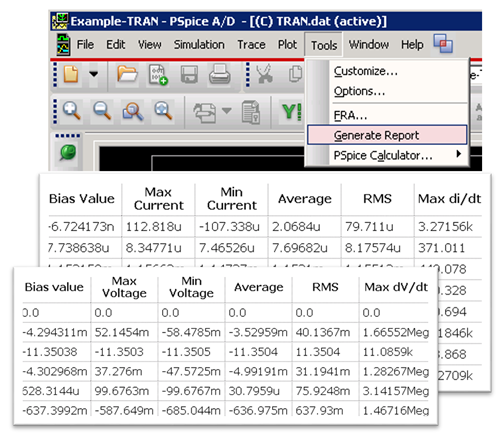
Task: Click cell value 637.93m
Action: click(319, 410)
